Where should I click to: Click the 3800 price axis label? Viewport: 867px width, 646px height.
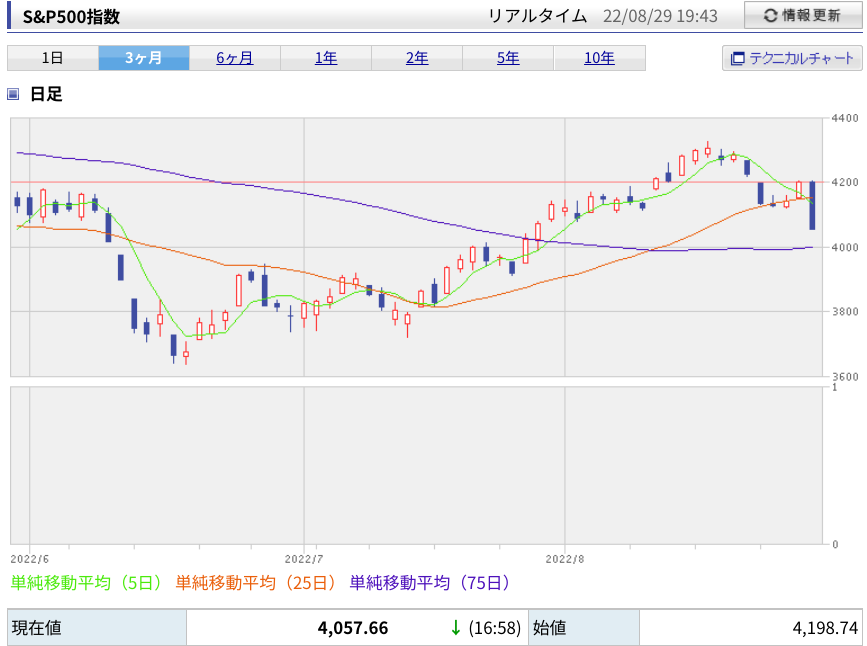845,311
